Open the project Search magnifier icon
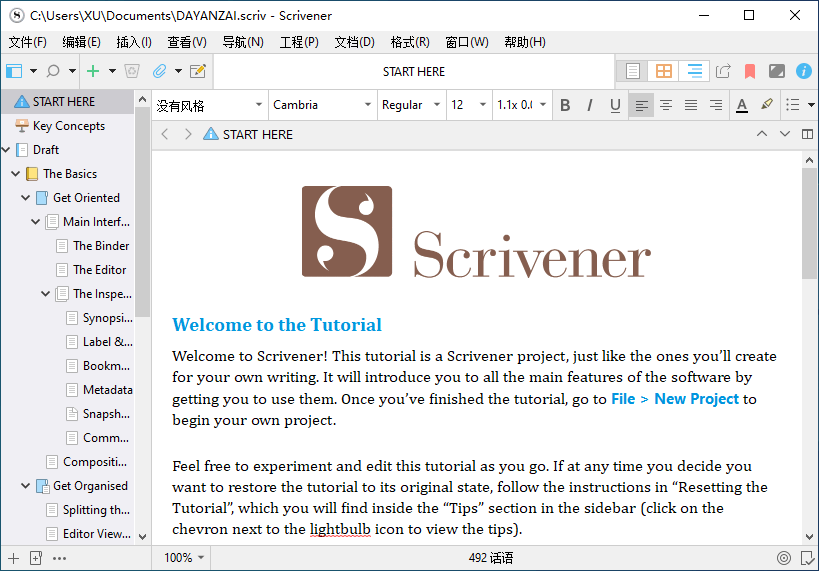Screen dimensions: 819x571 pyautogui.click(x=53, y=71)
